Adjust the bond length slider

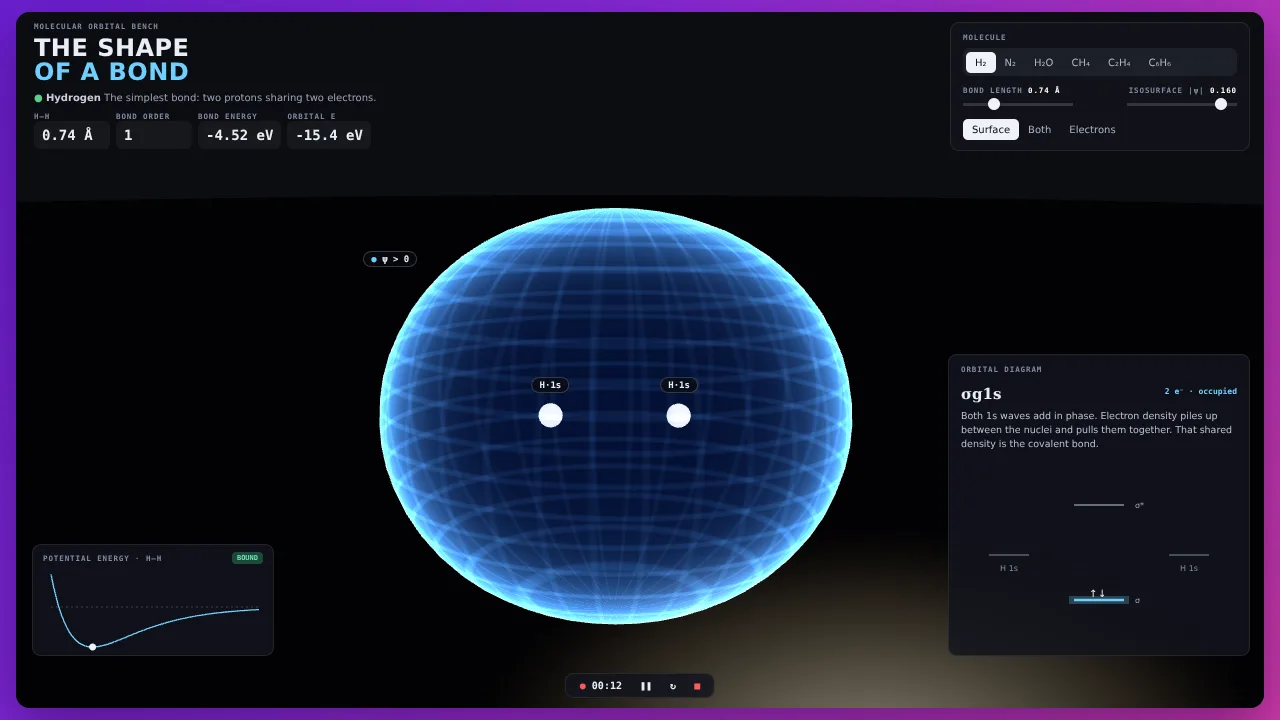coord(1018,104)
